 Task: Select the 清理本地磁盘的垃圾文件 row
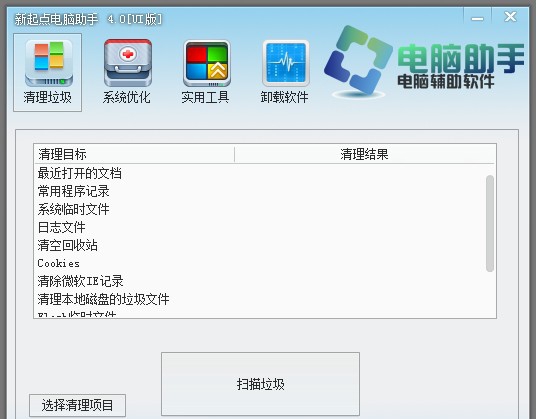260,299
